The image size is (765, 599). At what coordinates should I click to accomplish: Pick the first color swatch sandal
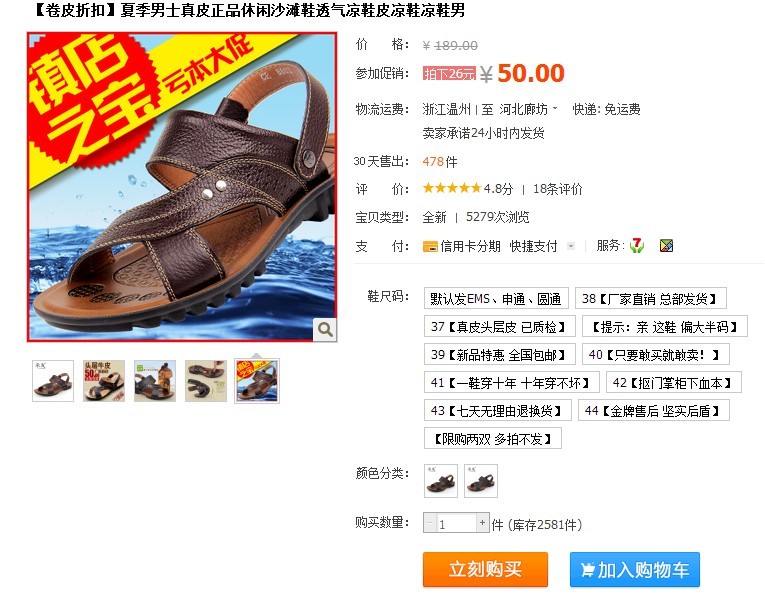tap(441, 481)
